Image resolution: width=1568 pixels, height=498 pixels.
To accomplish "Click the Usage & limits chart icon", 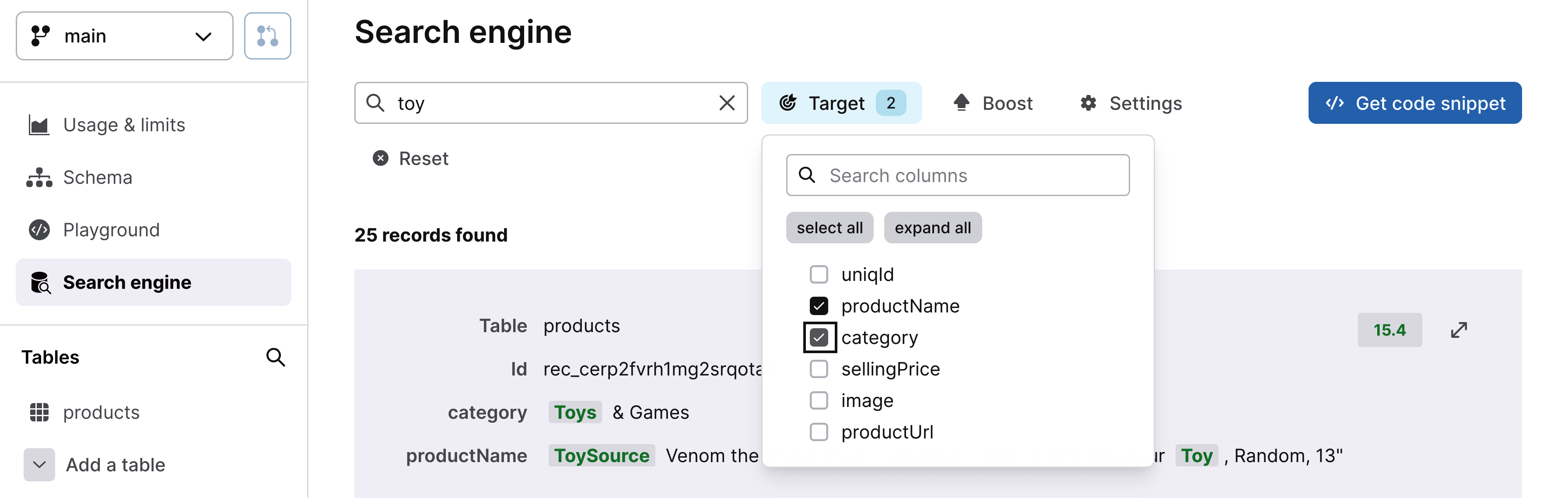I will click(x=39, y=125).
